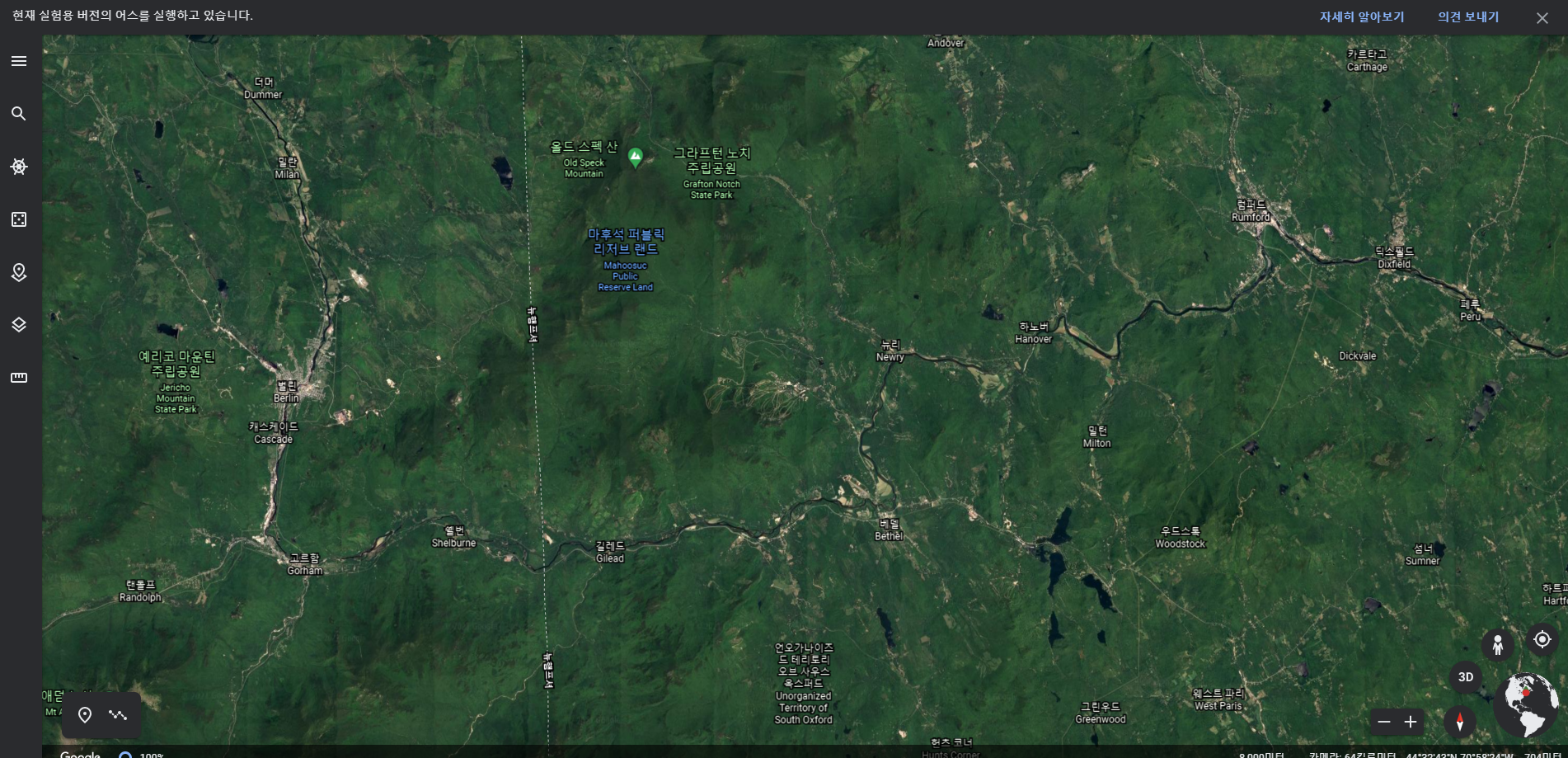Open the 자세히 알아보기 link

click(x=1362, y=17)
